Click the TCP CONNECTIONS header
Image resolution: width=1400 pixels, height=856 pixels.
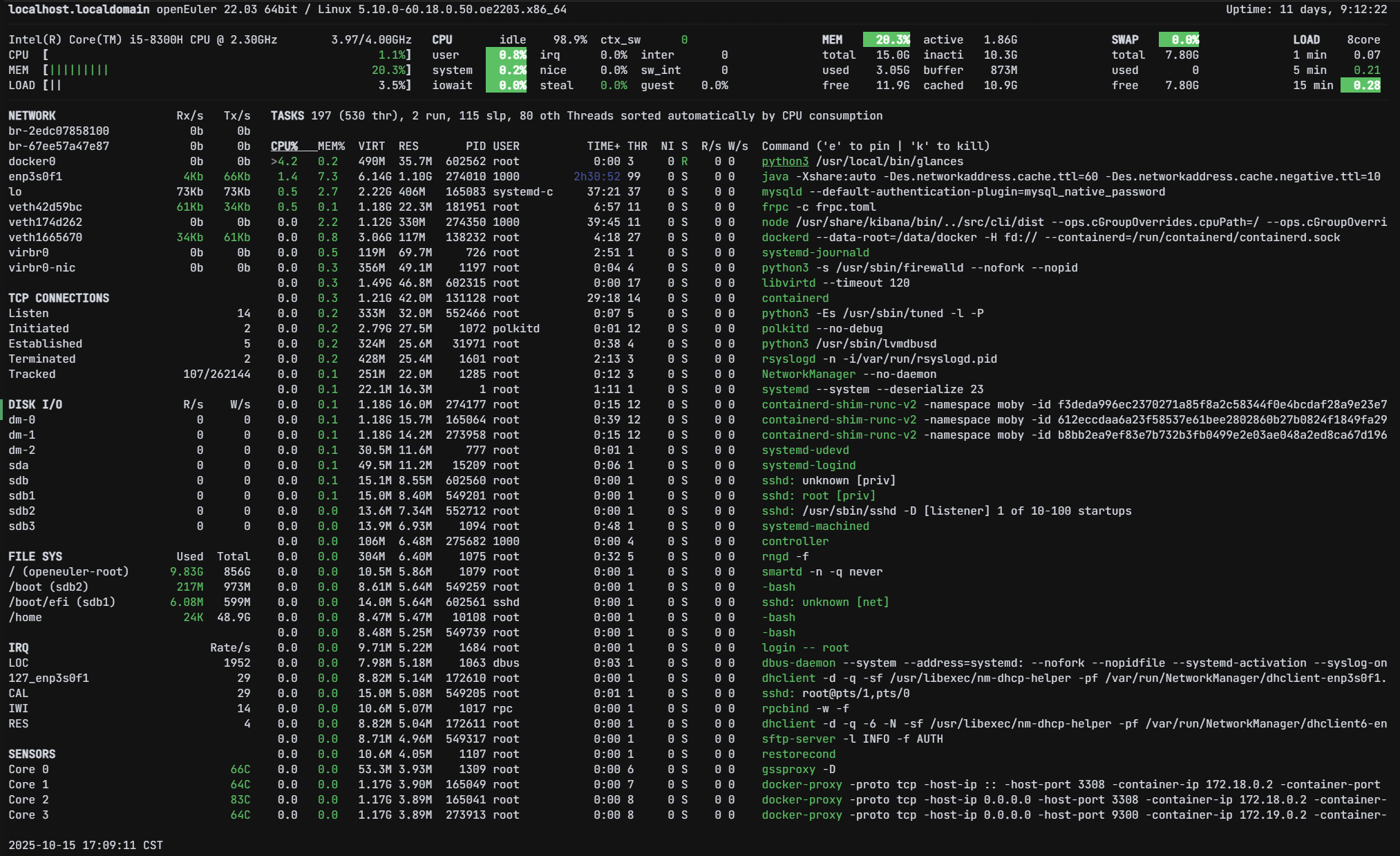coord(59,298)
